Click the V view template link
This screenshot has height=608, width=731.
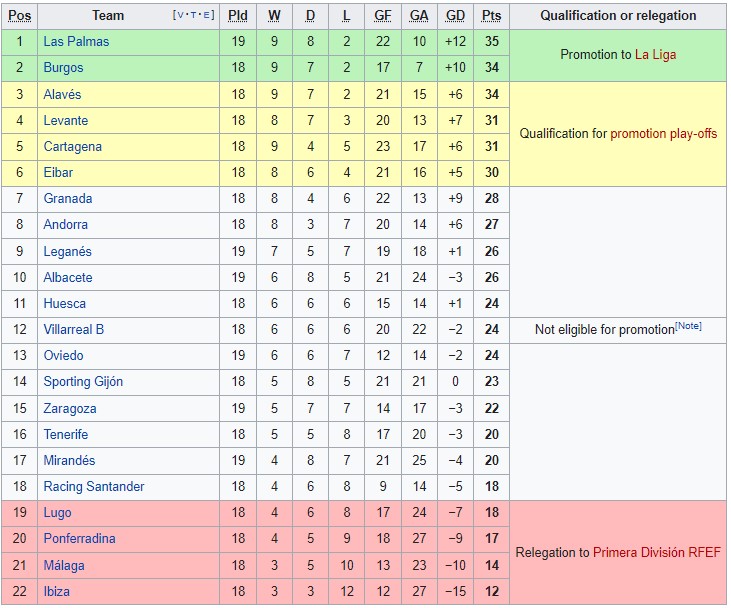pyautogui.click(x=181, y=15)
